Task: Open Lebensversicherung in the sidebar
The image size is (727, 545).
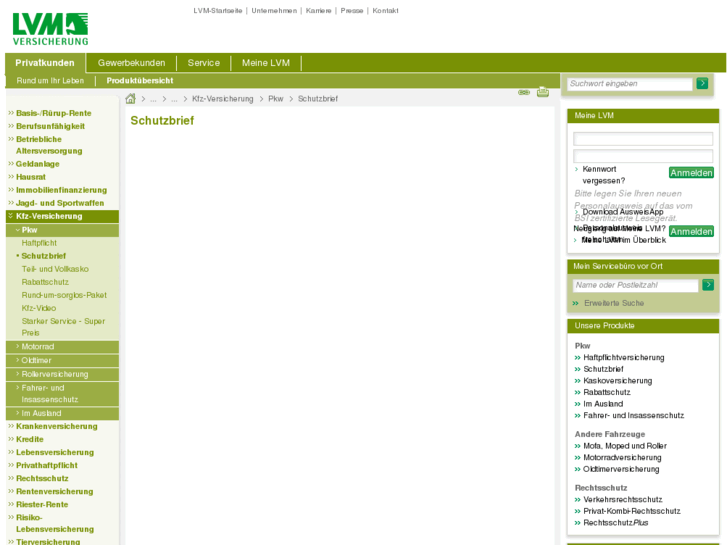Action: coord(55,452)
